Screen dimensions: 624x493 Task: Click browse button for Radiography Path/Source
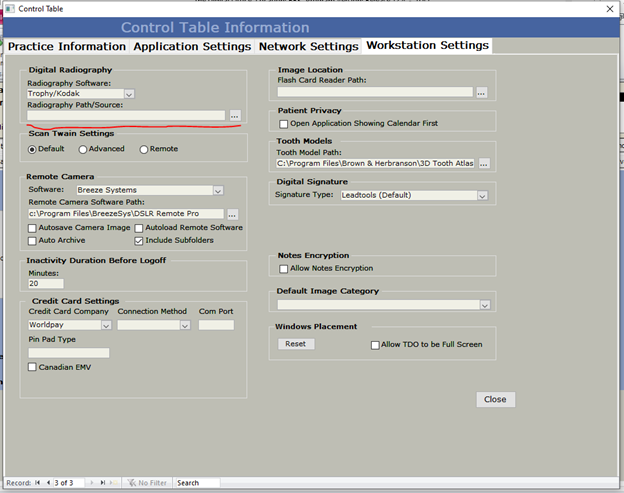(x=235, y=116)
